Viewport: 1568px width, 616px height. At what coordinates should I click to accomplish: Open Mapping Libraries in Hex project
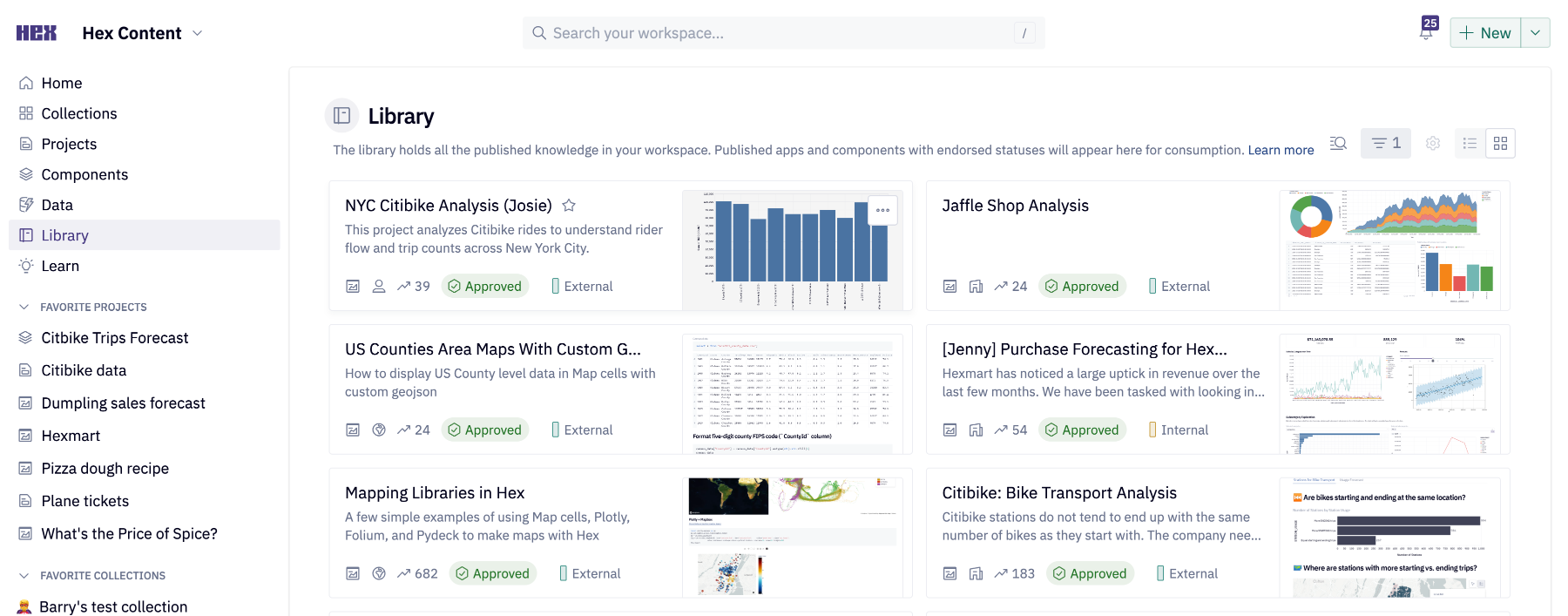point(435,493)
